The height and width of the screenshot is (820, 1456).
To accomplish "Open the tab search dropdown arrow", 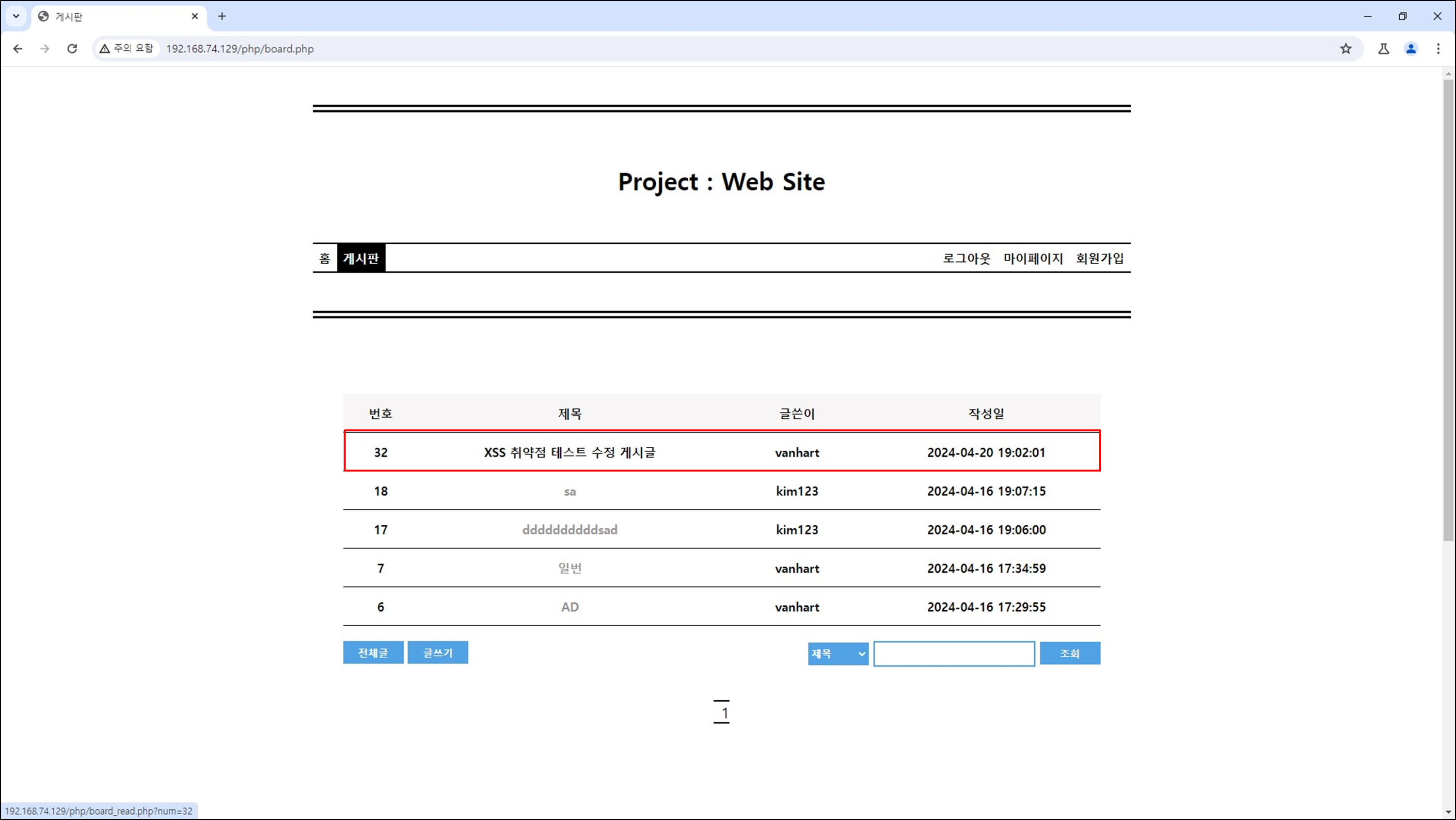I will pyautogui.click(x=16, y=16).
